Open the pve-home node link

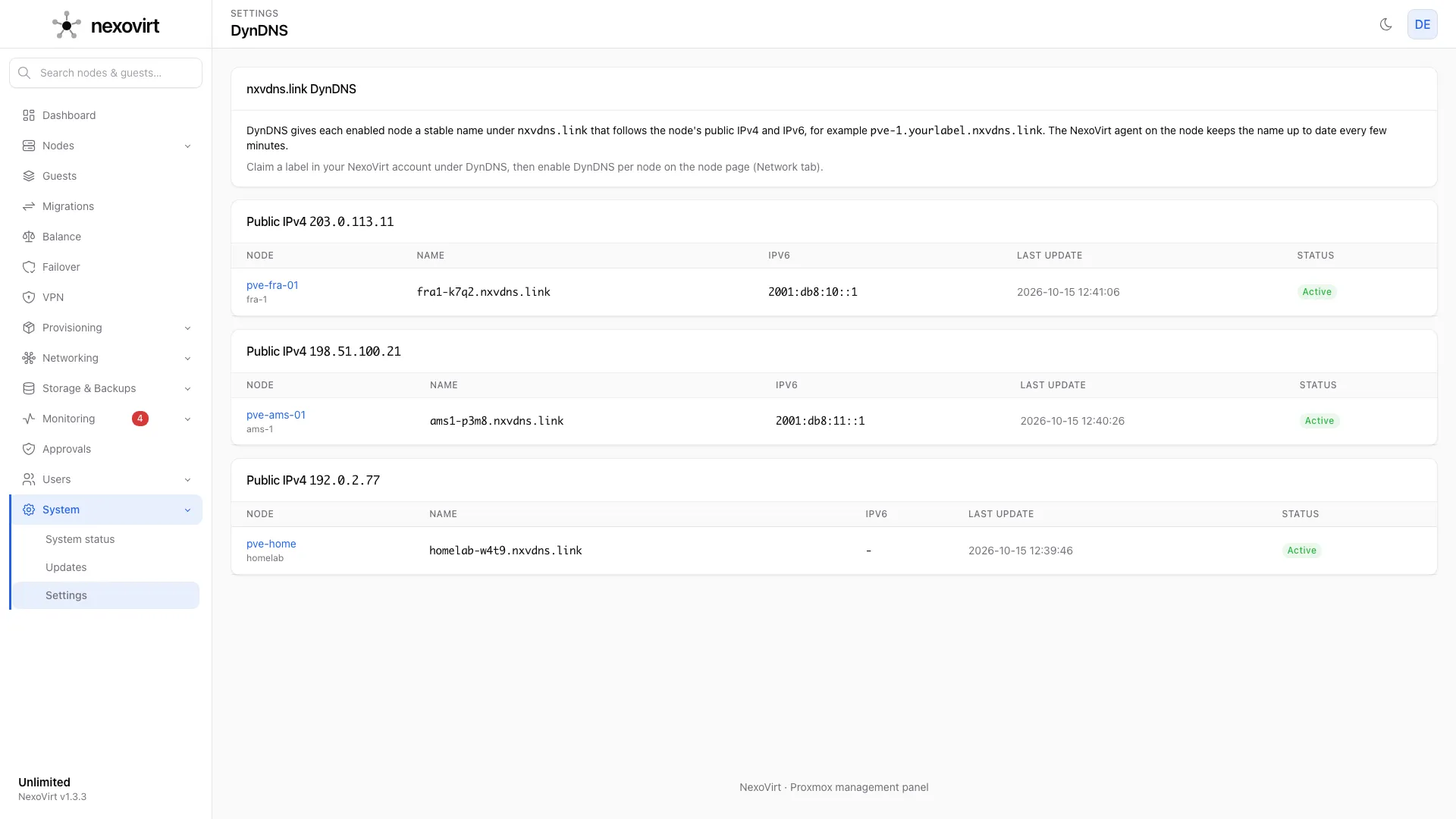click(271, 544)
